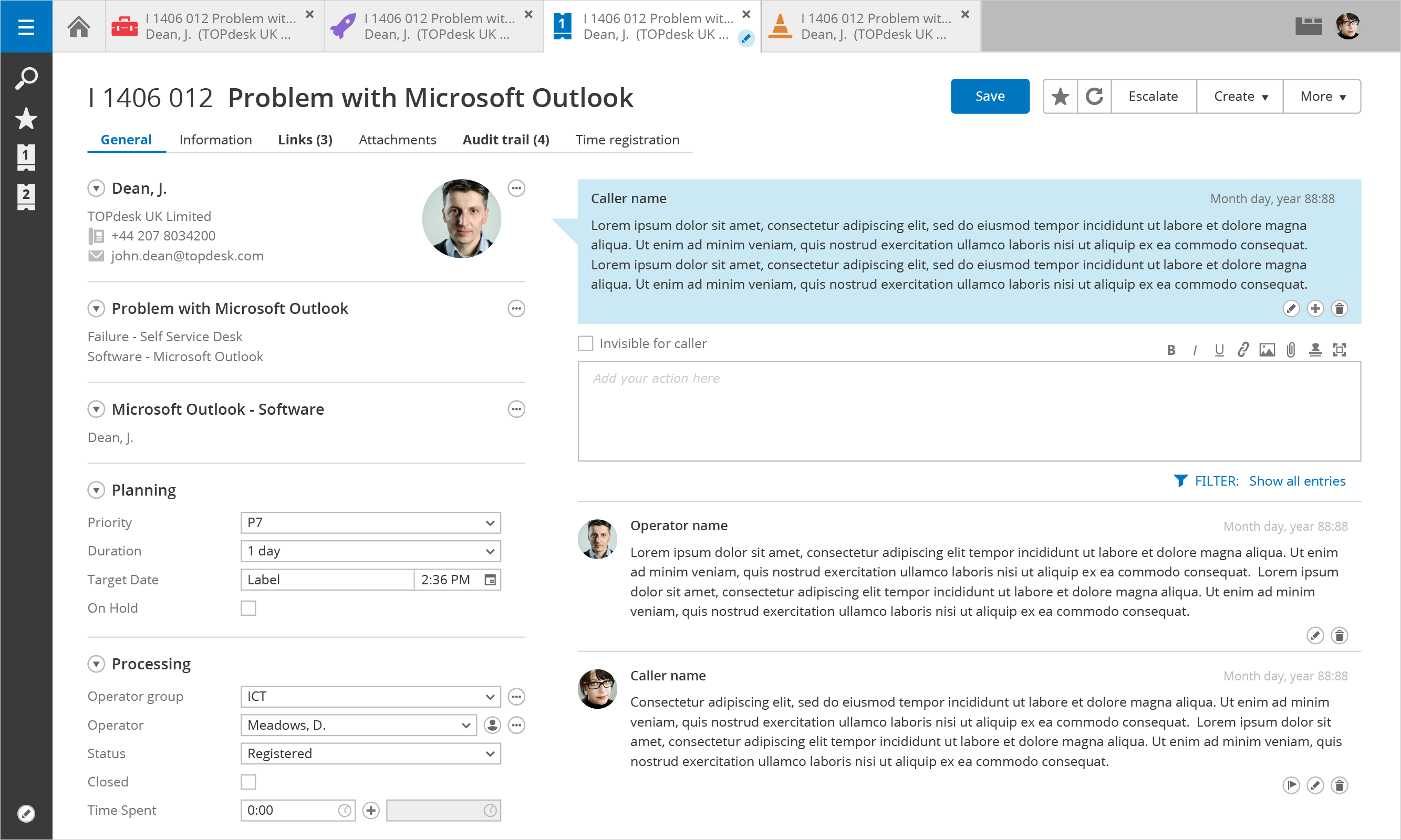1401x840 pixels.
Task: Attach a file using paperclip icon
Action: tap(1291, 350)
